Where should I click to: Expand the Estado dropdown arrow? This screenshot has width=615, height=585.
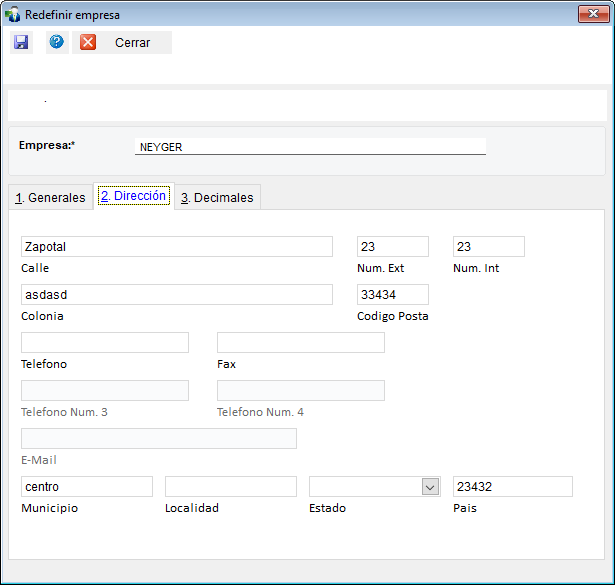430,487
